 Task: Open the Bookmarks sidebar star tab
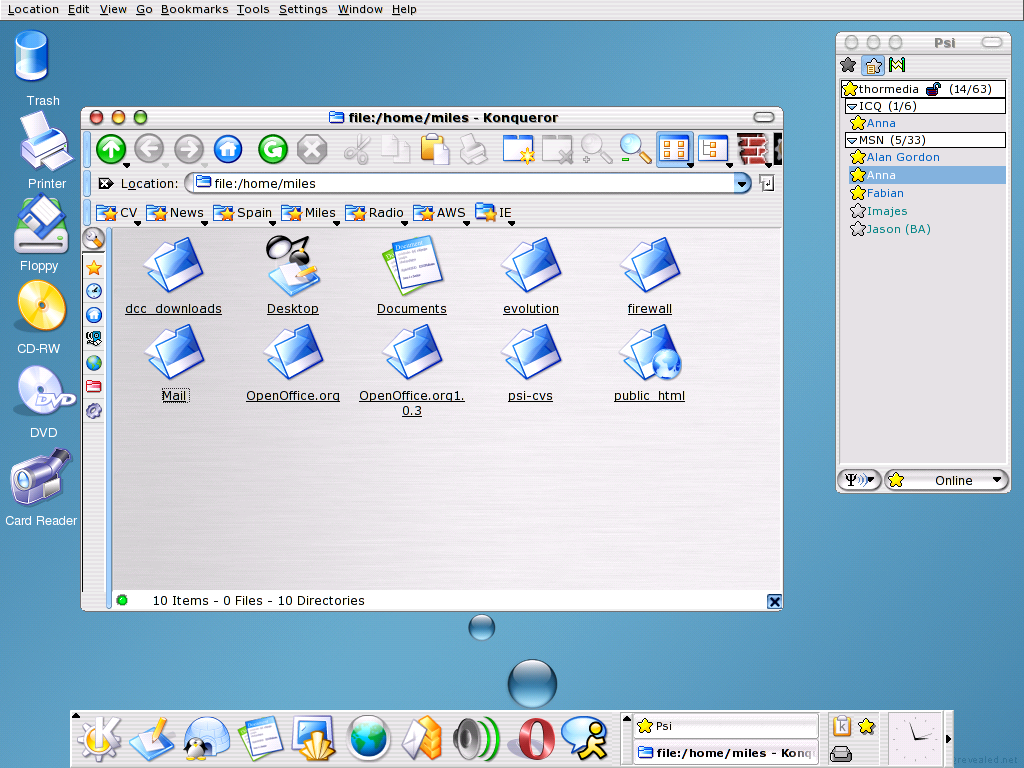[94, 268]
